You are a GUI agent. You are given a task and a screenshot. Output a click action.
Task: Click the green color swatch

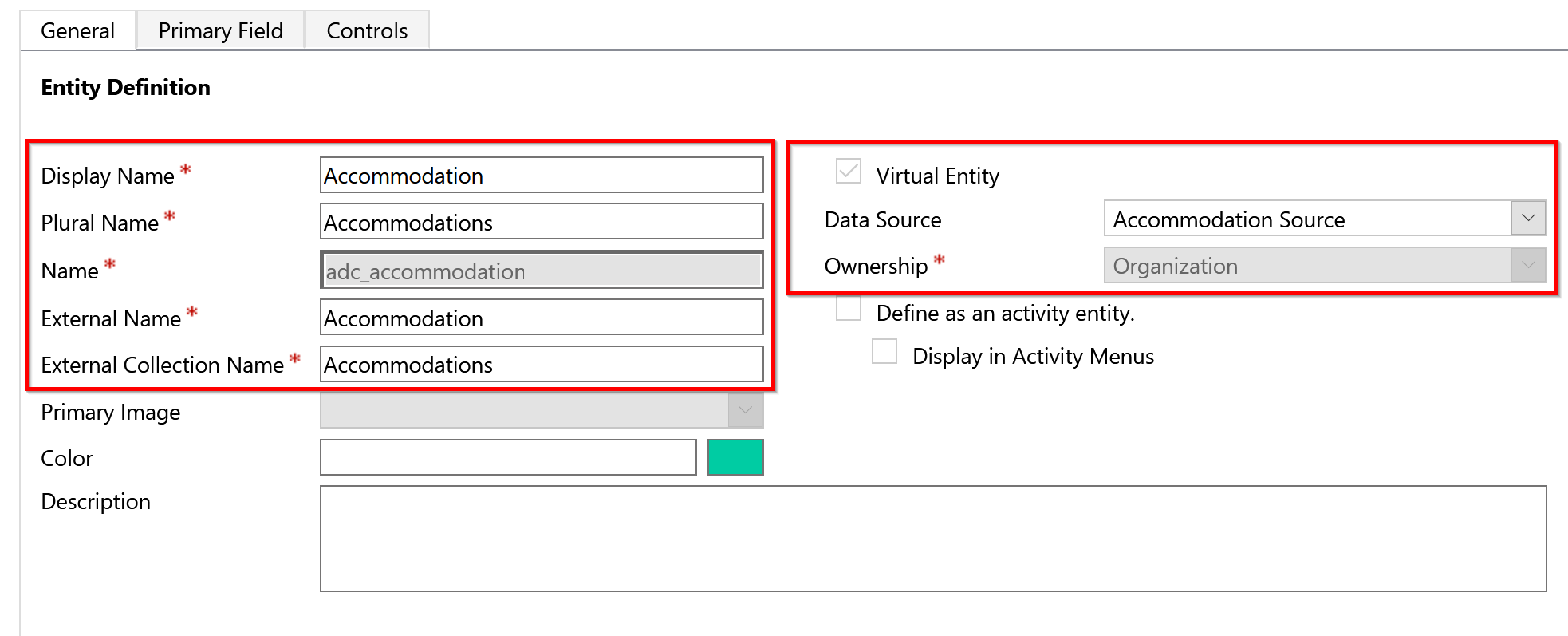[x=735, y=457]
